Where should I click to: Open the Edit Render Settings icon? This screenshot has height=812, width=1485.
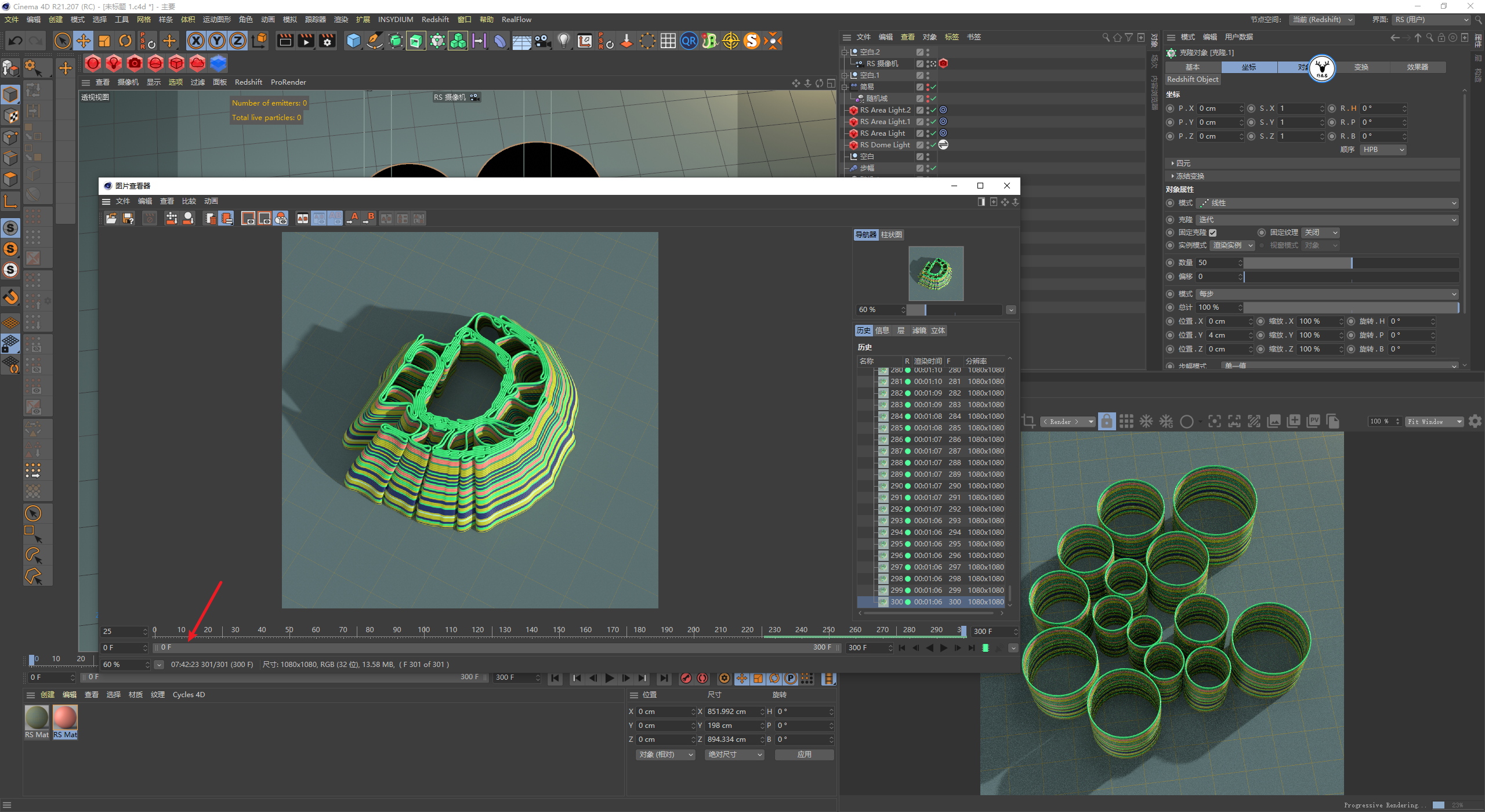click(328, 41)
